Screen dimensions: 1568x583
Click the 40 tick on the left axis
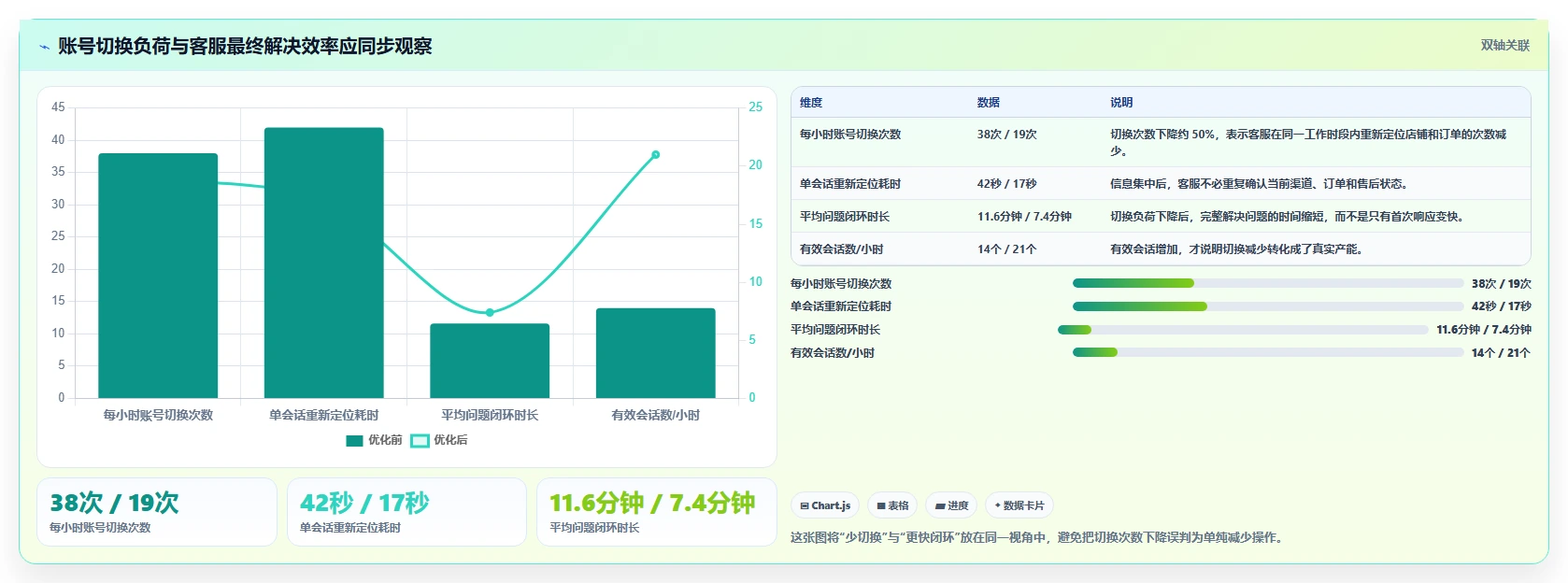point(58,140)
